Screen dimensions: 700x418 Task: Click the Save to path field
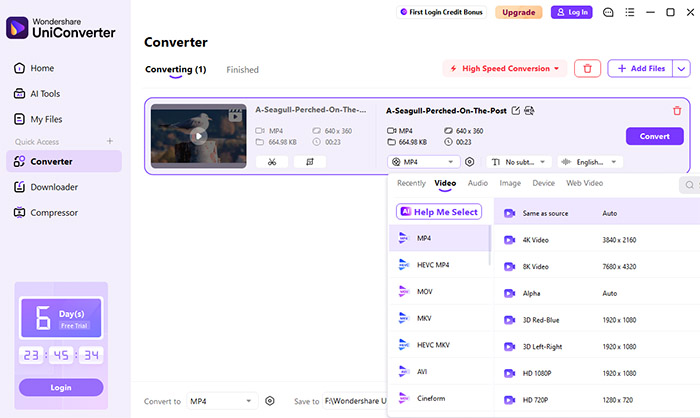click(355, 401)
